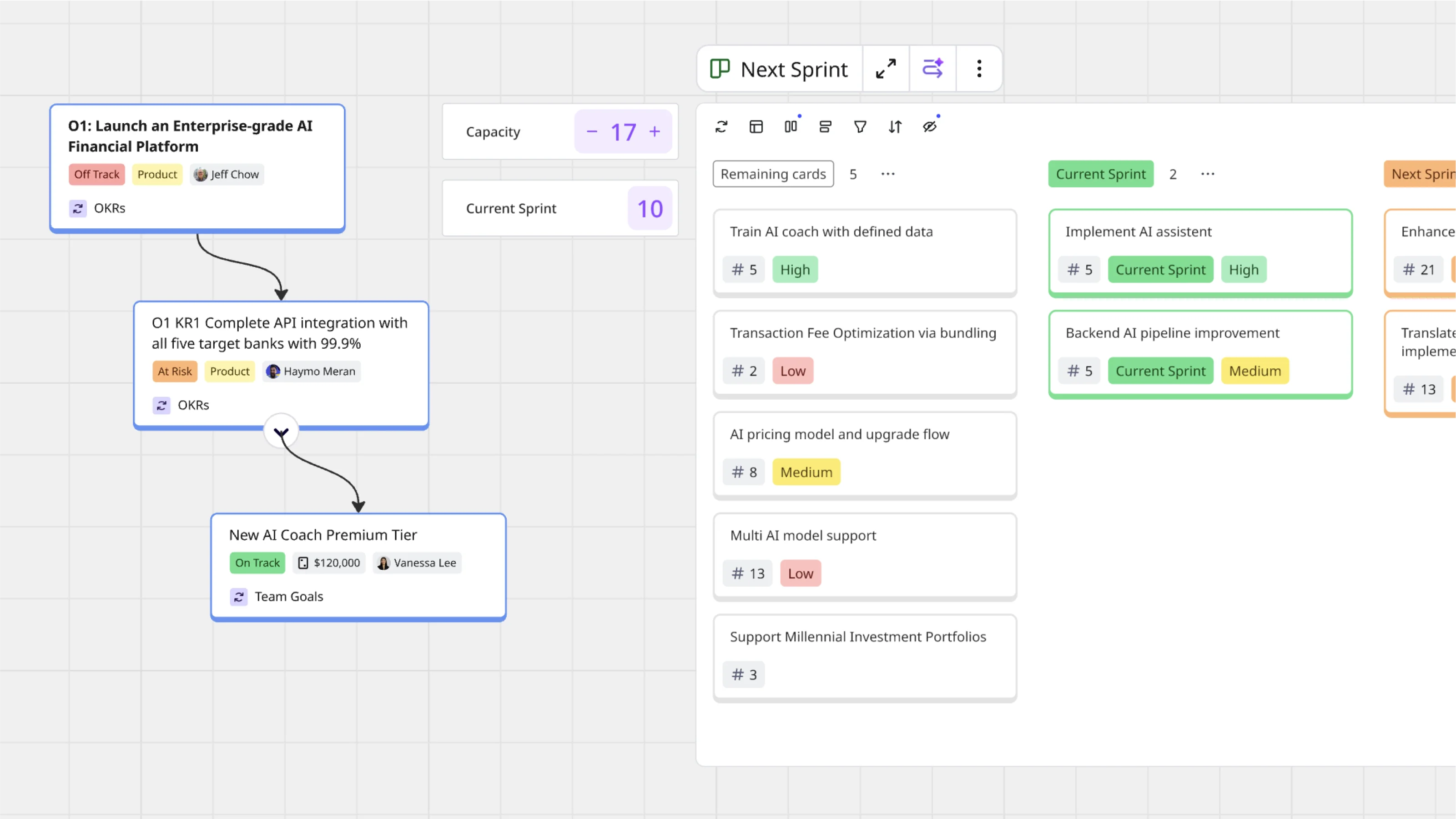This screenshot has height=819, width=1456.
Task: Click the columns grouping icon
Action: 791,126
